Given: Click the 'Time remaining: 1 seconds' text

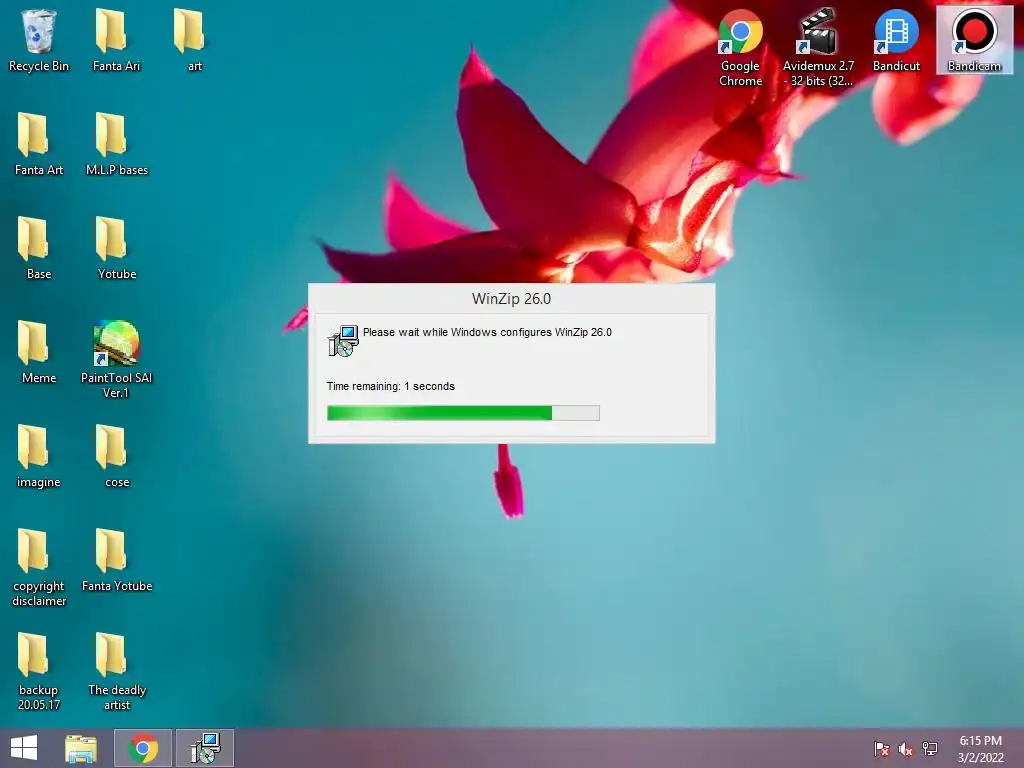Looking at the screenshot, I should (391, 387).
